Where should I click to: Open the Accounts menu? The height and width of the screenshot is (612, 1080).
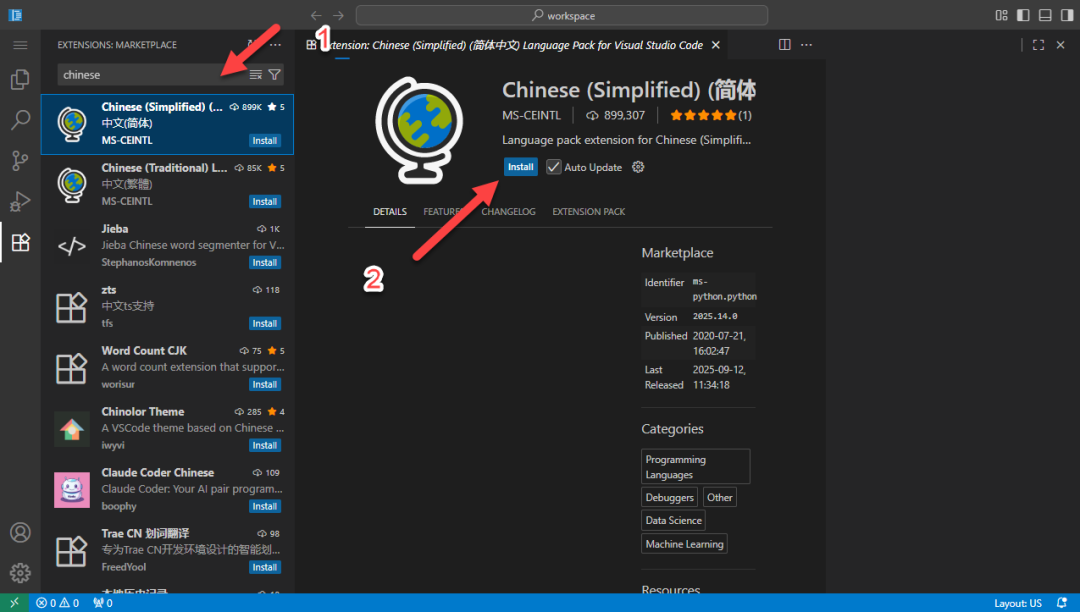(20, 532)
